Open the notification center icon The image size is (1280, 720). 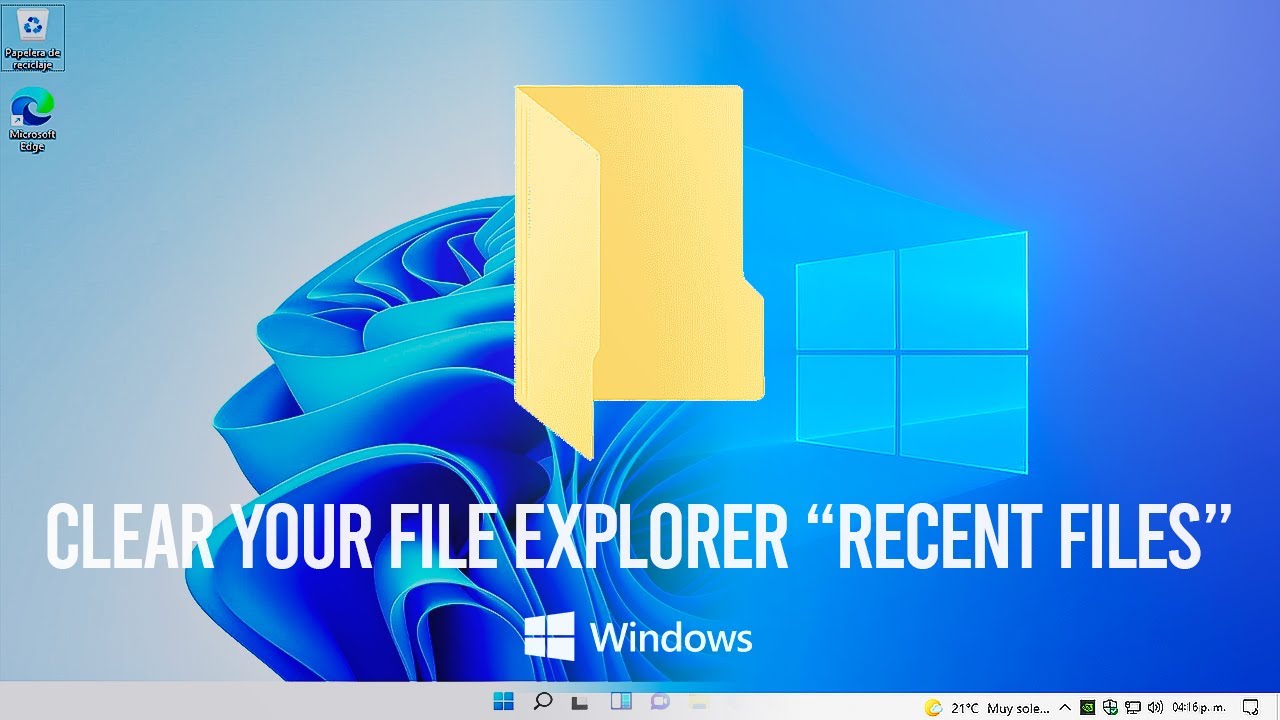pos(1249,707)
